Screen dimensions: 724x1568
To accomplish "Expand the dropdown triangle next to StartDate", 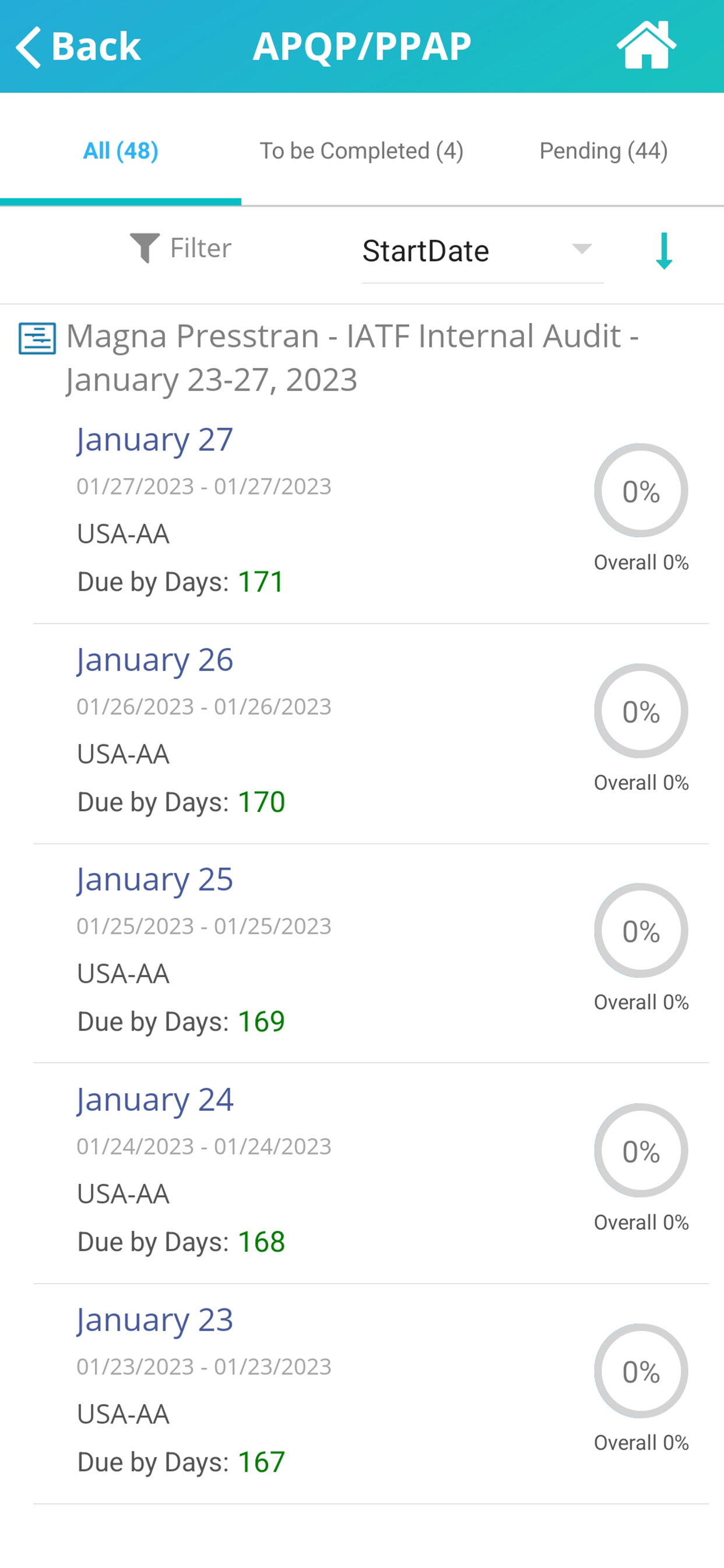I will pos(582,249).
